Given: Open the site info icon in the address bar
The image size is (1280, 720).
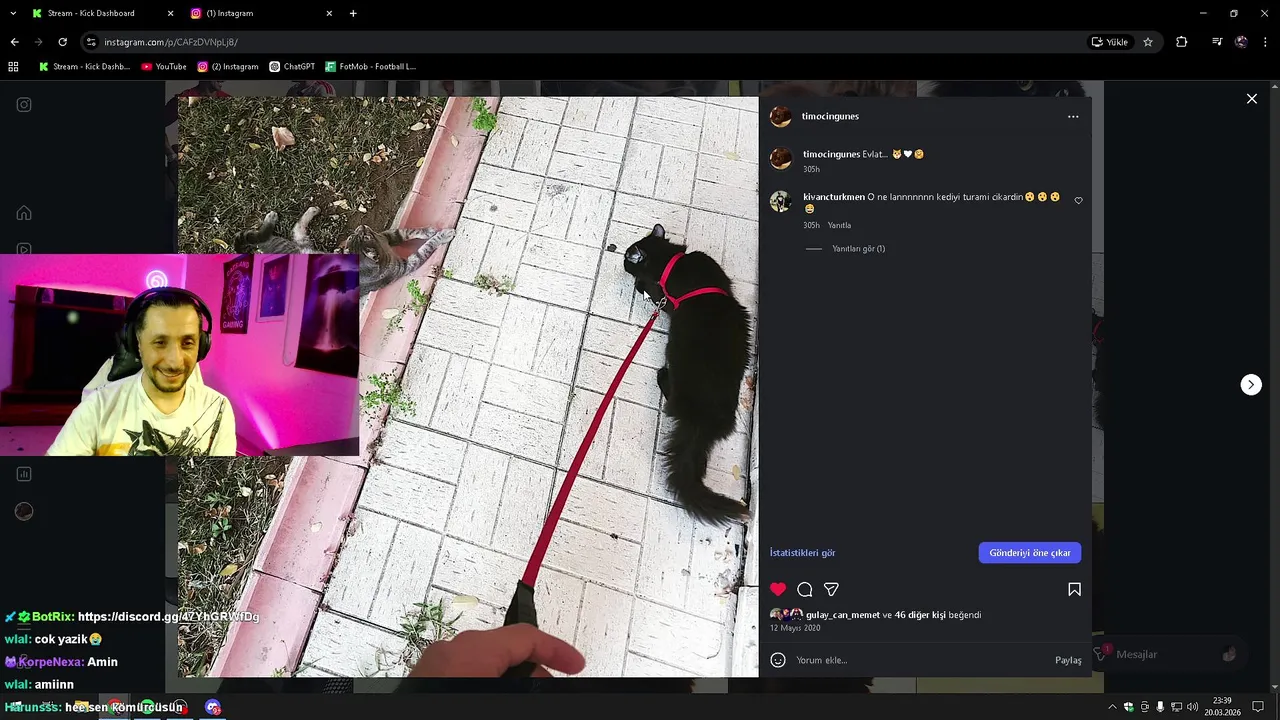Looking at the screenshot, I should (x=91, y=42).
